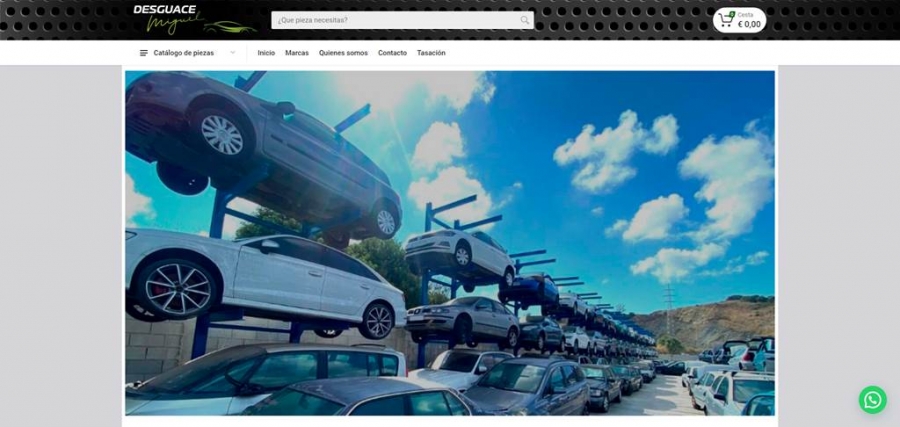Open the Marcas menu item
This screenshot has height=427, width=900.
click(x=297, y=53)
